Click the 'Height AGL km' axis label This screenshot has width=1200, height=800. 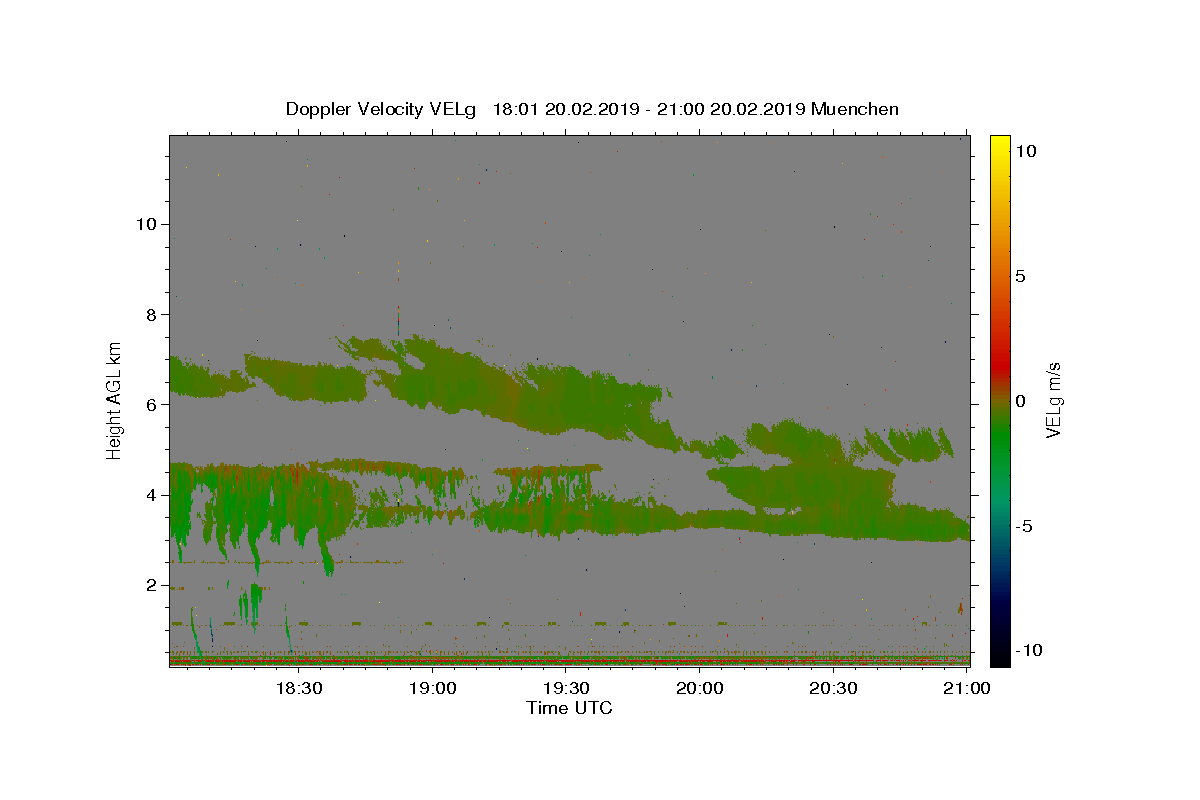tap(114, 399)
